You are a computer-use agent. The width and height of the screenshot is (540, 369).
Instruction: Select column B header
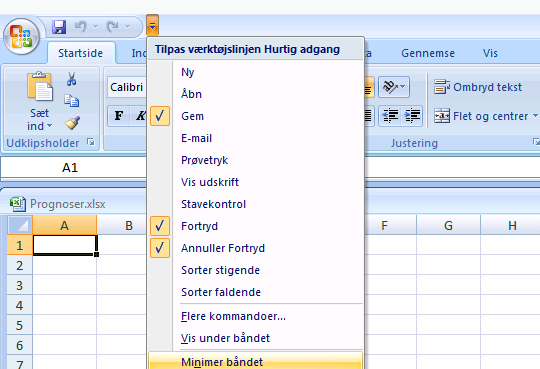(x=122, y=225)
